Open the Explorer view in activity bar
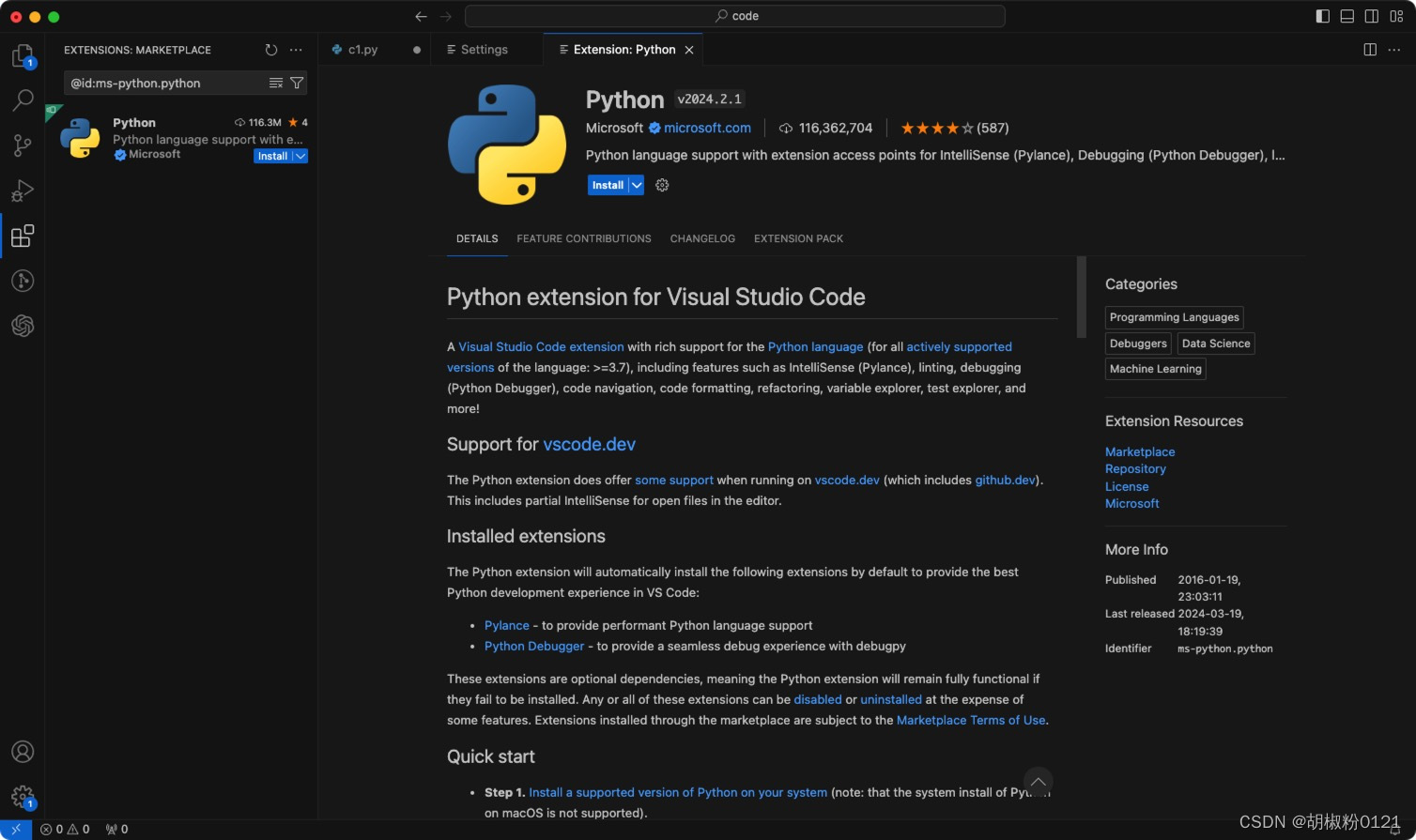 pos(23,56)
